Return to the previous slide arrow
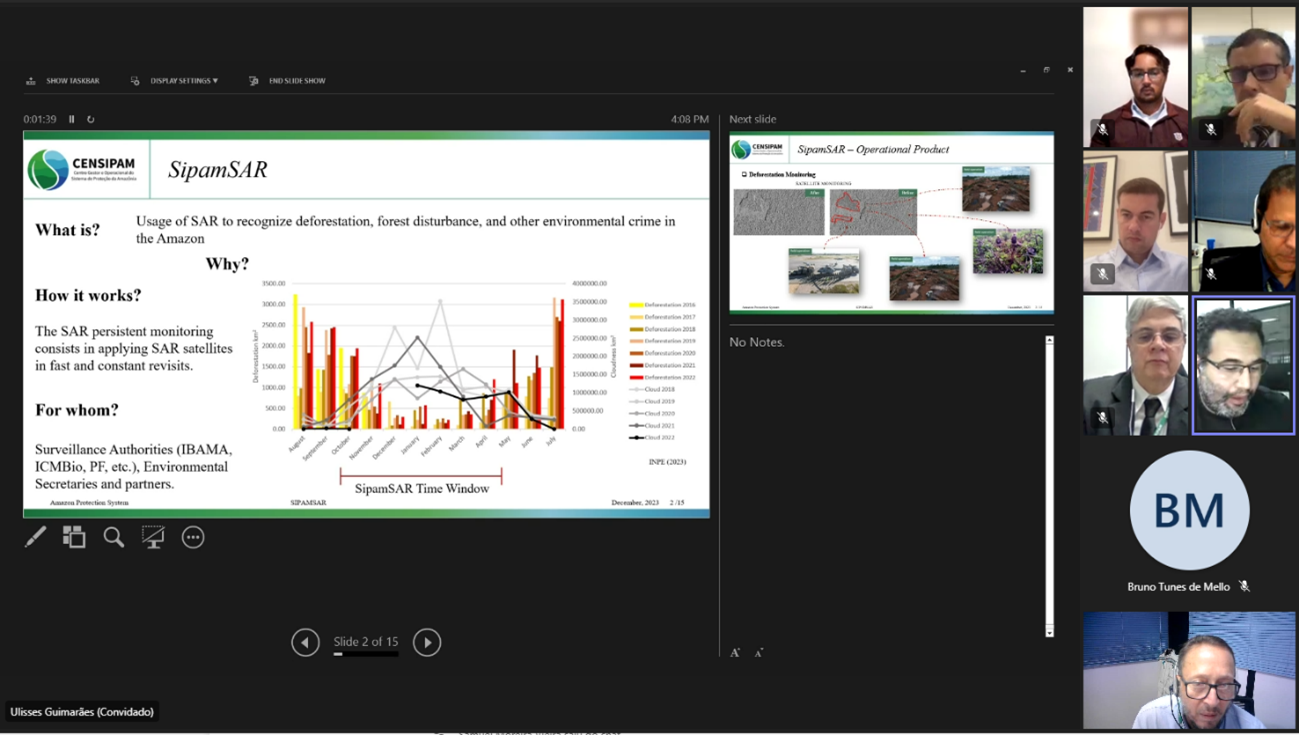The width and height of the screenshot is (1299, 735). (305, 642)
